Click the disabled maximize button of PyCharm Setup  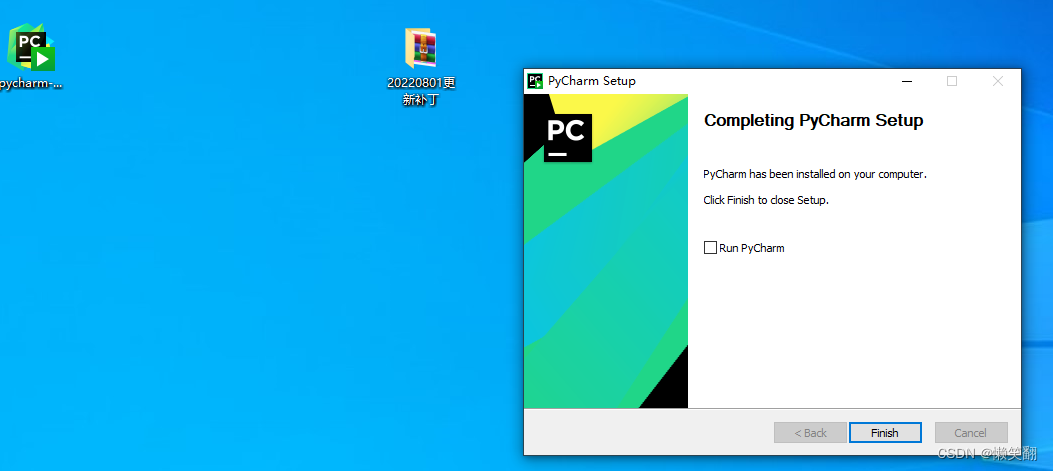[952, 81]
